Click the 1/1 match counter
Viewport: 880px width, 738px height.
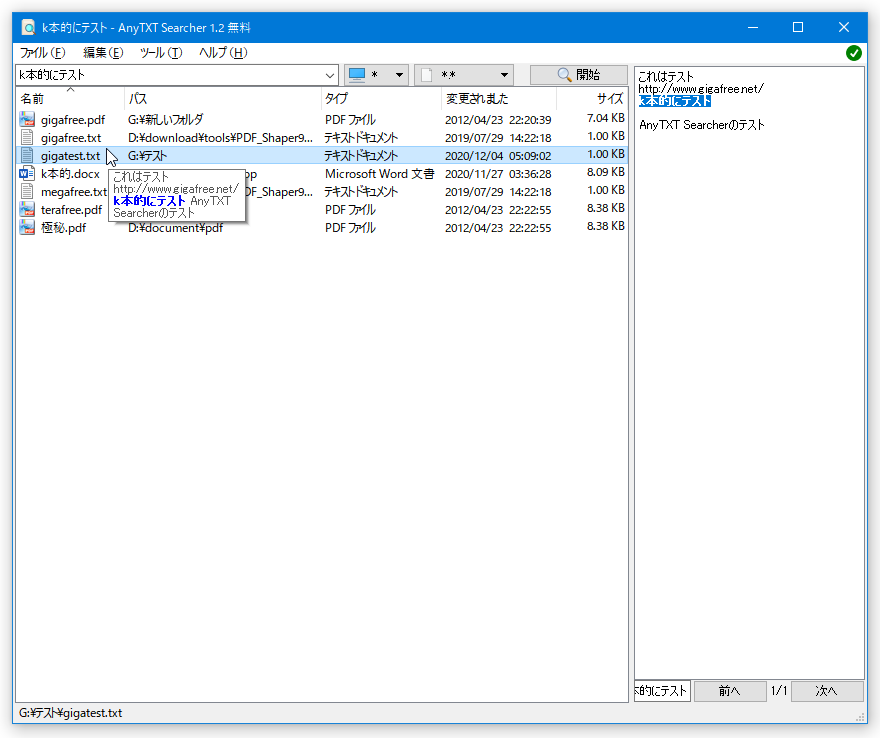click(778, 690)
